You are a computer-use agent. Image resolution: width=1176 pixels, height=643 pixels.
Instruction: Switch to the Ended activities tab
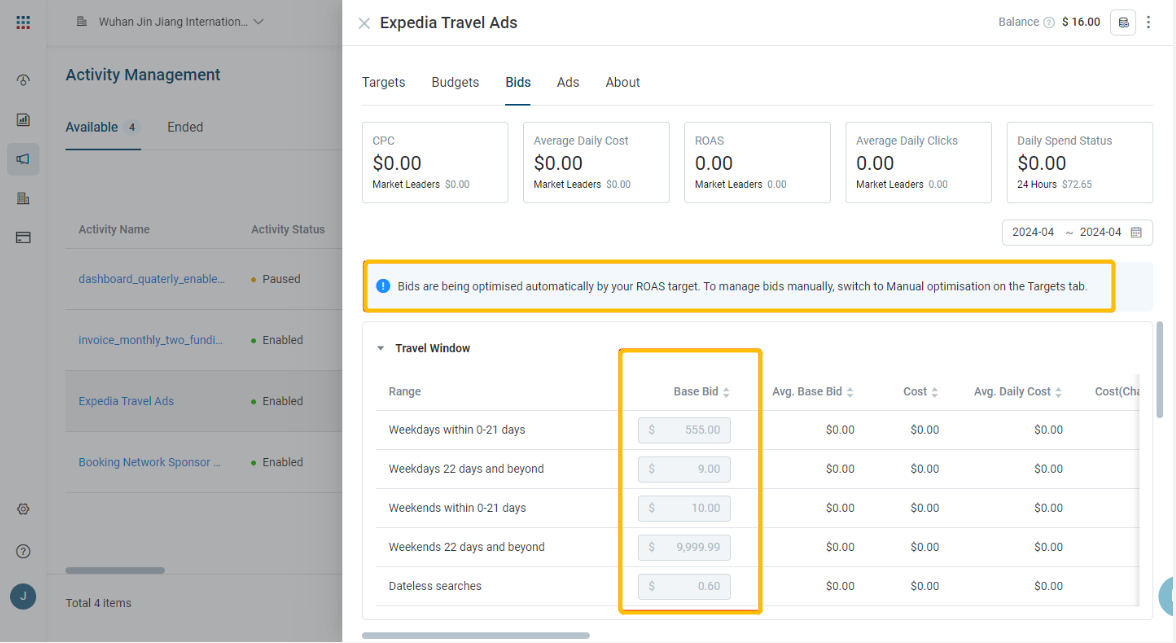(x=185, y=128)
